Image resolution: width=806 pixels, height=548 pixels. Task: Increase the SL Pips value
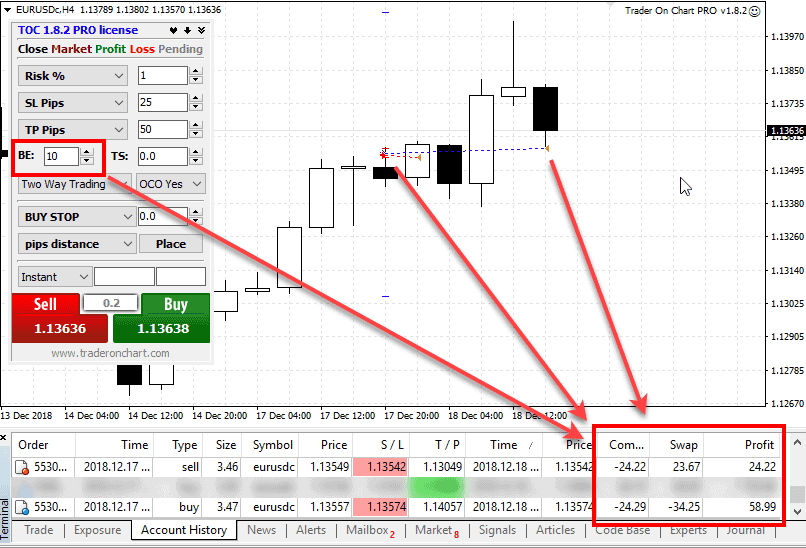pyautogui.click(x=195, y=98)
